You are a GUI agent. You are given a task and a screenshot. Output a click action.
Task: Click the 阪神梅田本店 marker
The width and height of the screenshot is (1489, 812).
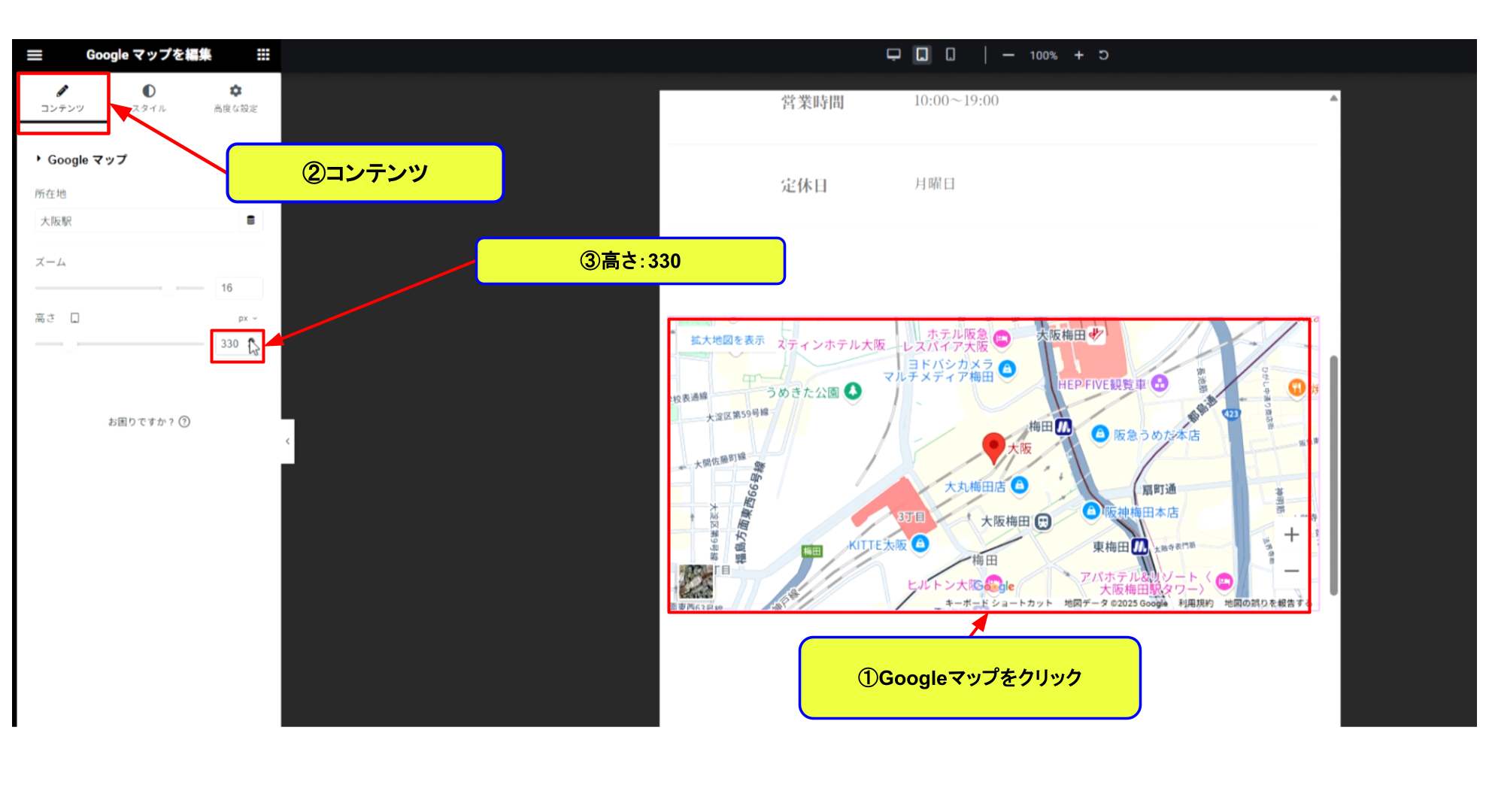coord(1090,511)
